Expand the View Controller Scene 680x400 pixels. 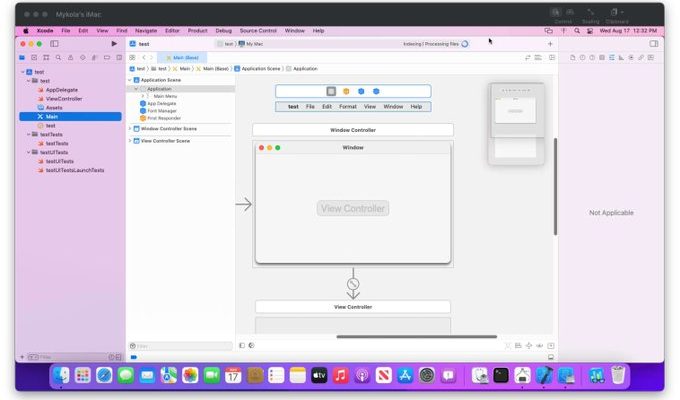coord(130,141)
